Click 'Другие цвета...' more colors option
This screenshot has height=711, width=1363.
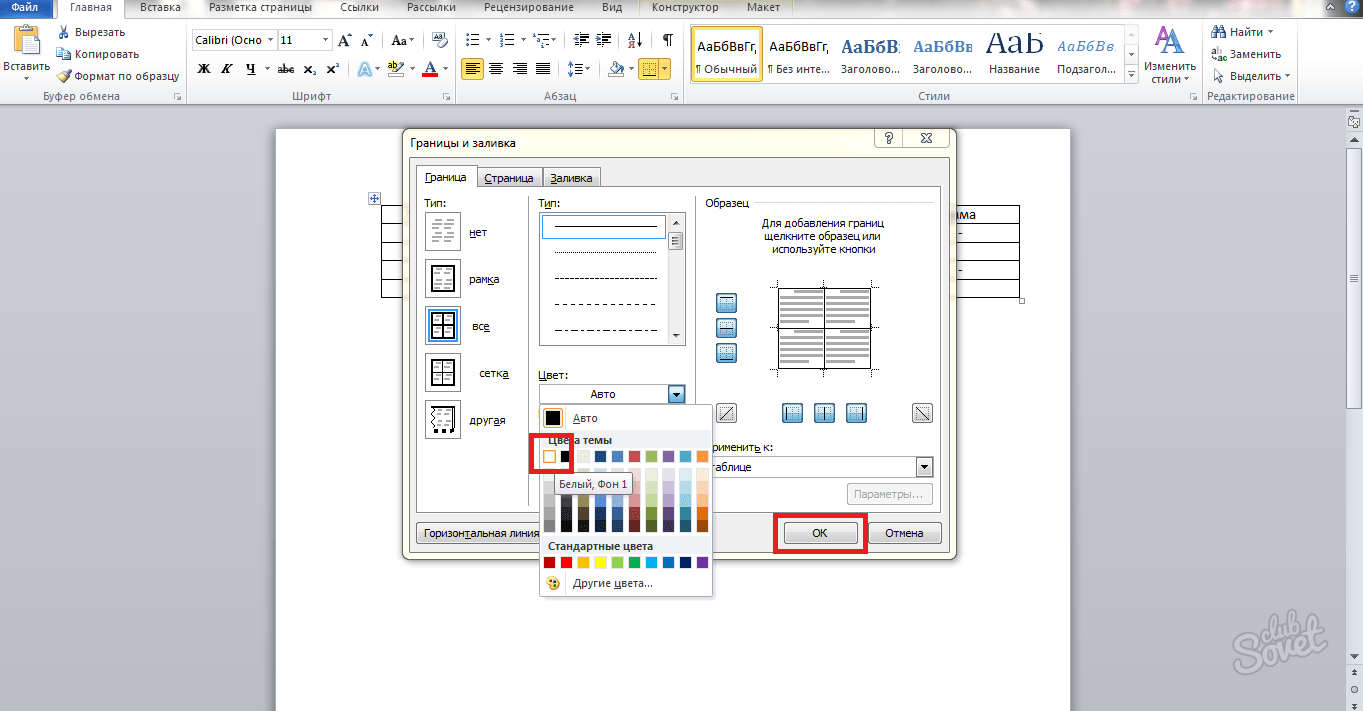612,583
